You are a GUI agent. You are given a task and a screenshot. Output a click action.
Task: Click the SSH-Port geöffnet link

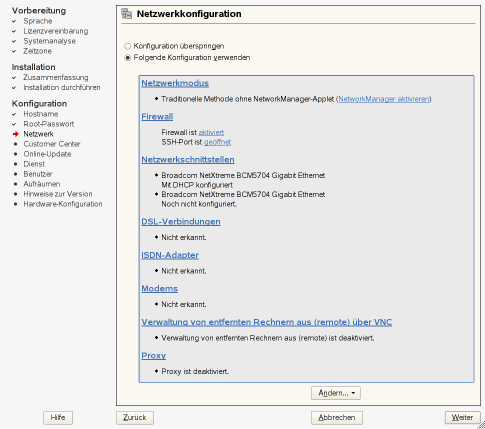tap(217, 142)
